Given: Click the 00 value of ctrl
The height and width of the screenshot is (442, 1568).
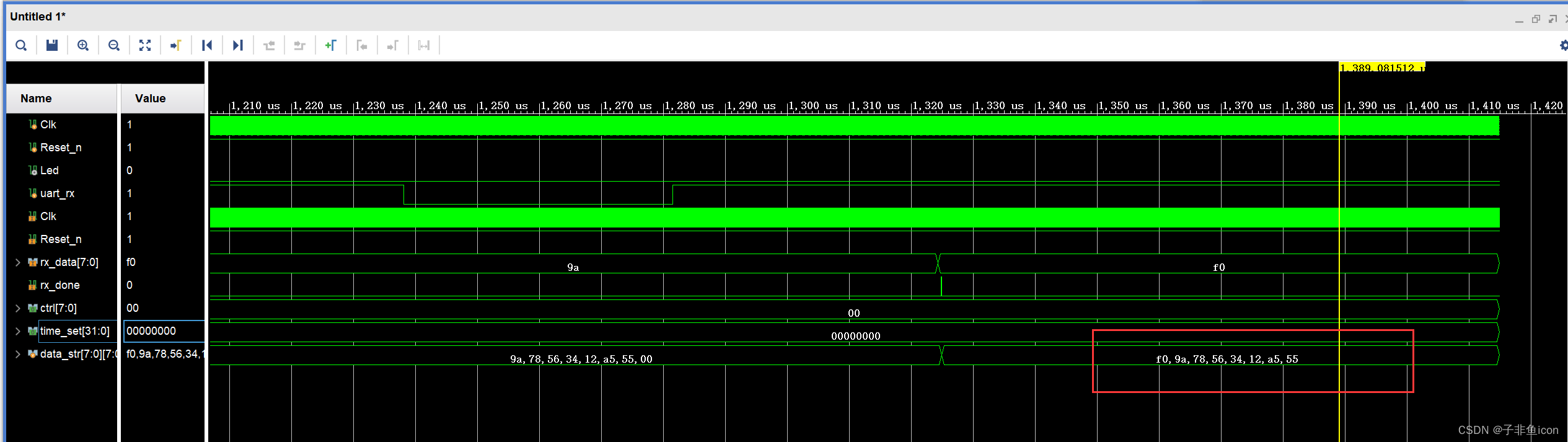Looking at the screenshot, I should [x=132, y=308].
